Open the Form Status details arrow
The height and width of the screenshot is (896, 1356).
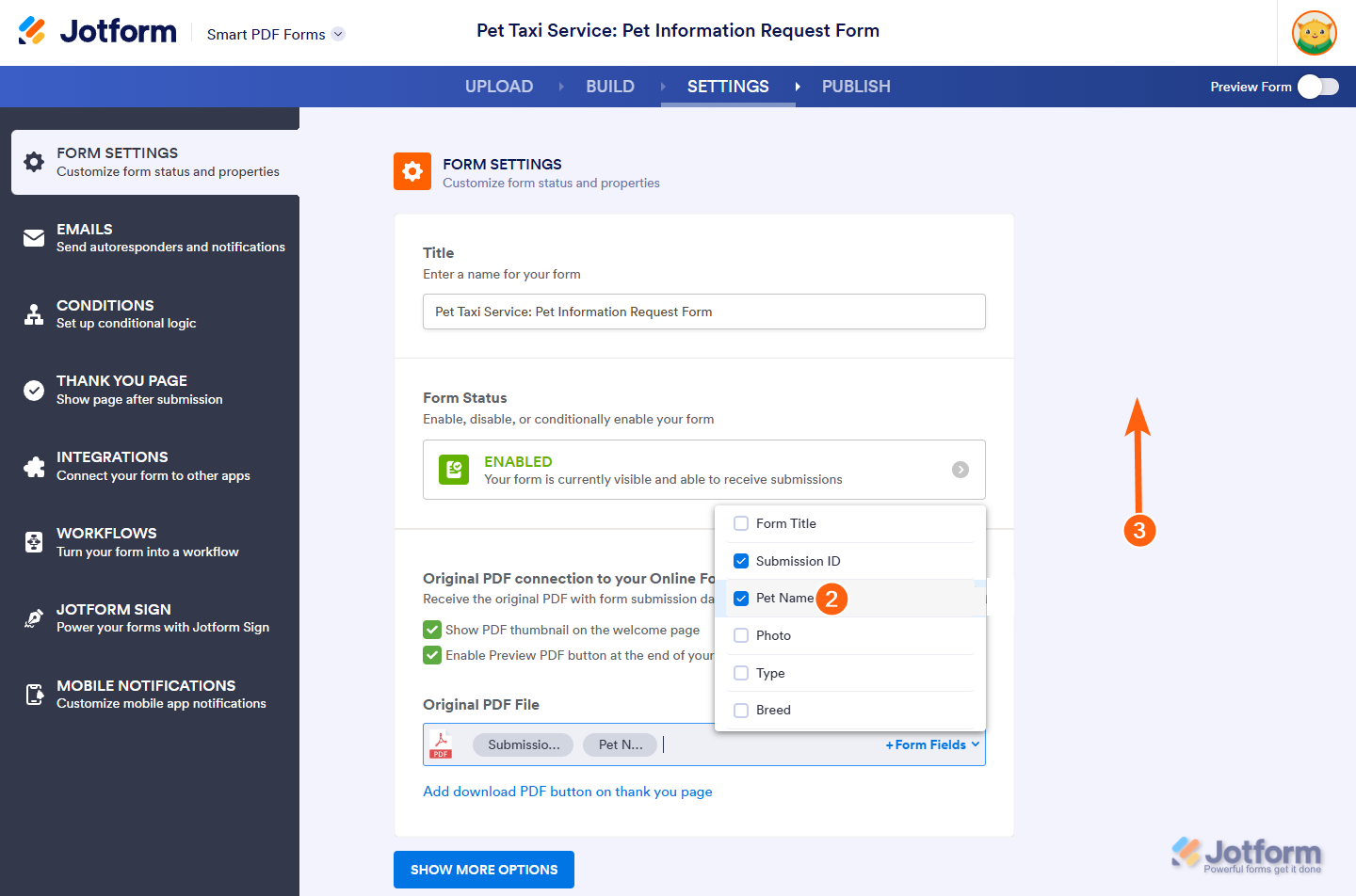[x=960, y=470]
